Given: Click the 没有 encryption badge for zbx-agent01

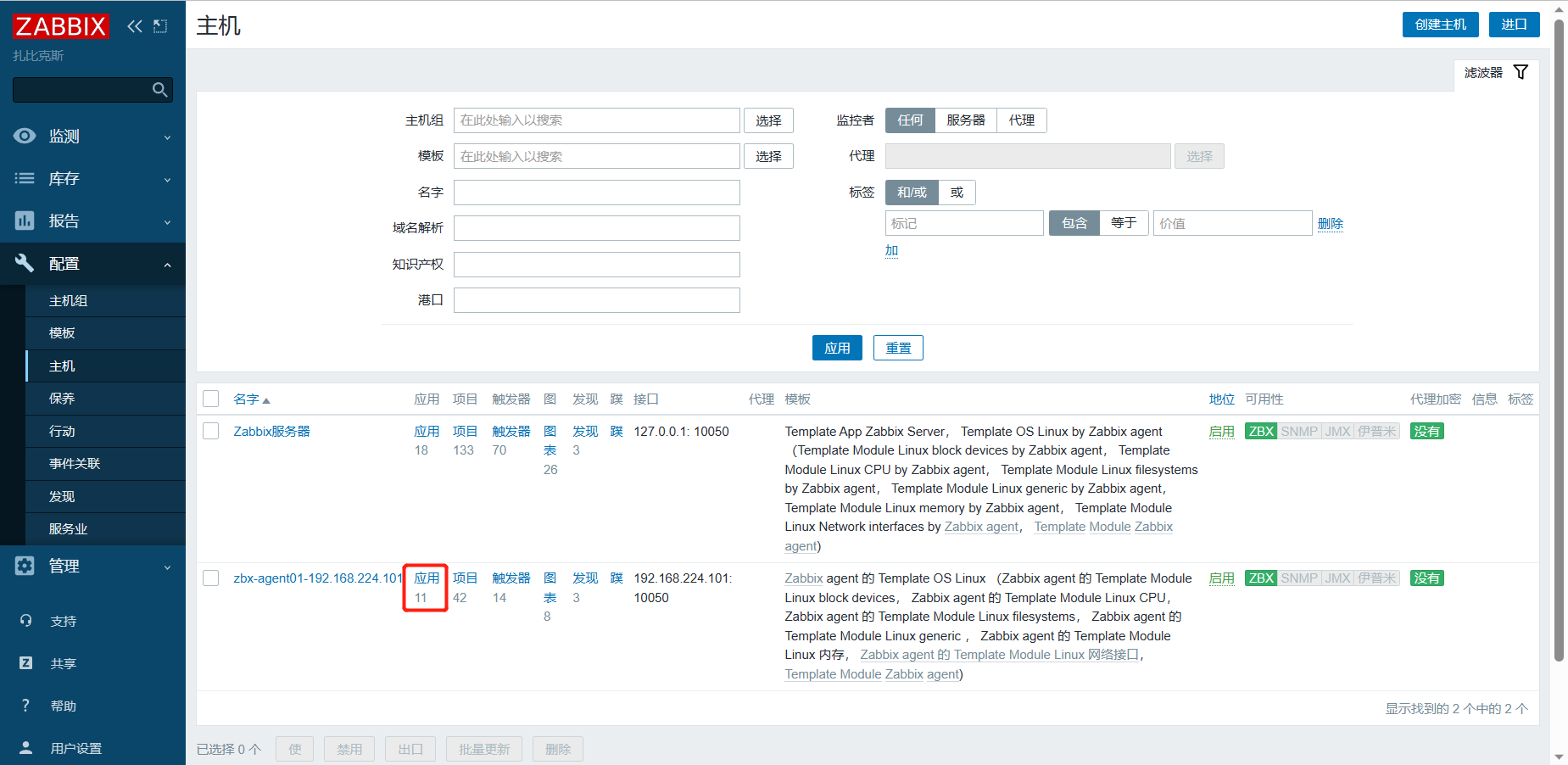Looking at the screenshot, I should [1426, 578].
